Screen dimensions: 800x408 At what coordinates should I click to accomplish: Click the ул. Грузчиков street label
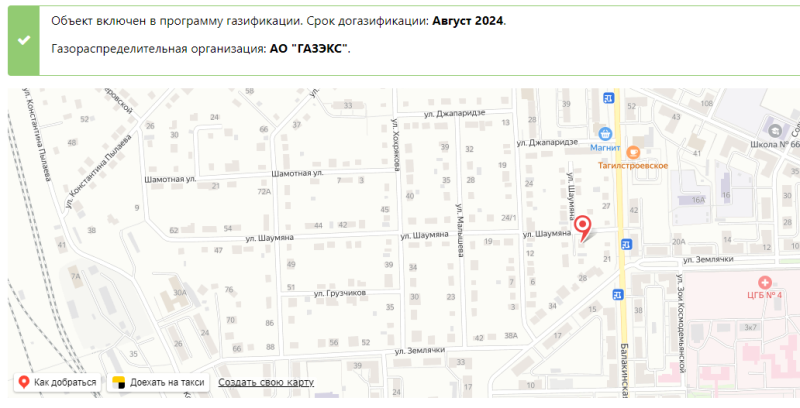point(340,293)
